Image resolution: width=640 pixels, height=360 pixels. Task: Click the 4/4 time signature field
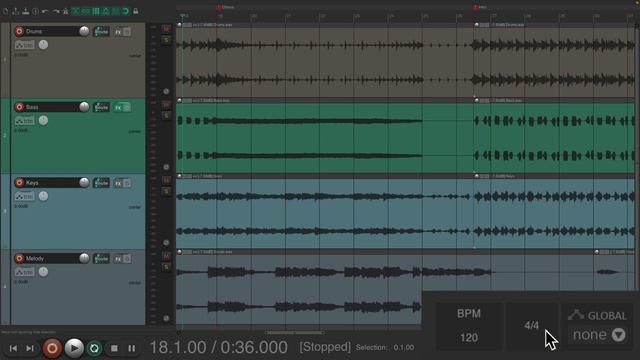[x=531, y=325]
